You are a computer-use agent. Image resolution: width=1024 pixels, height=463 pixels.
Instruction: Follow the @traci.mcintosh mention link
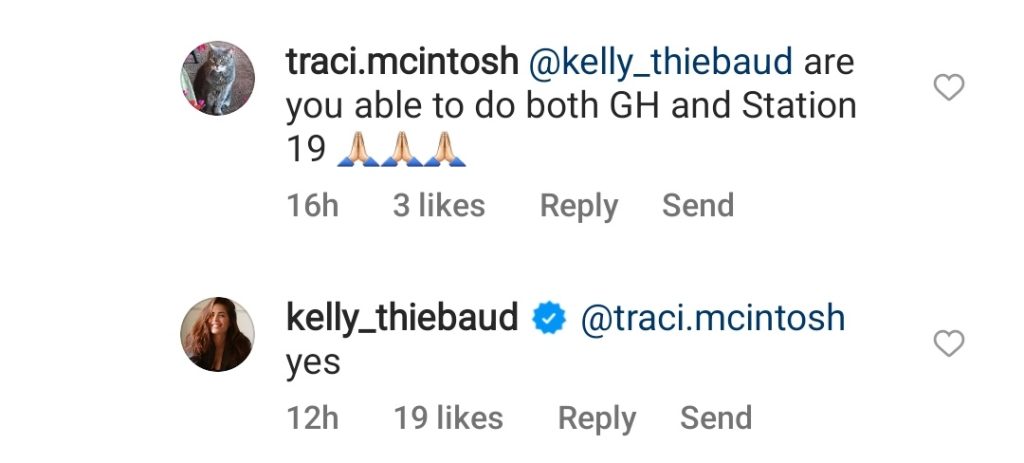pos(713,319)
